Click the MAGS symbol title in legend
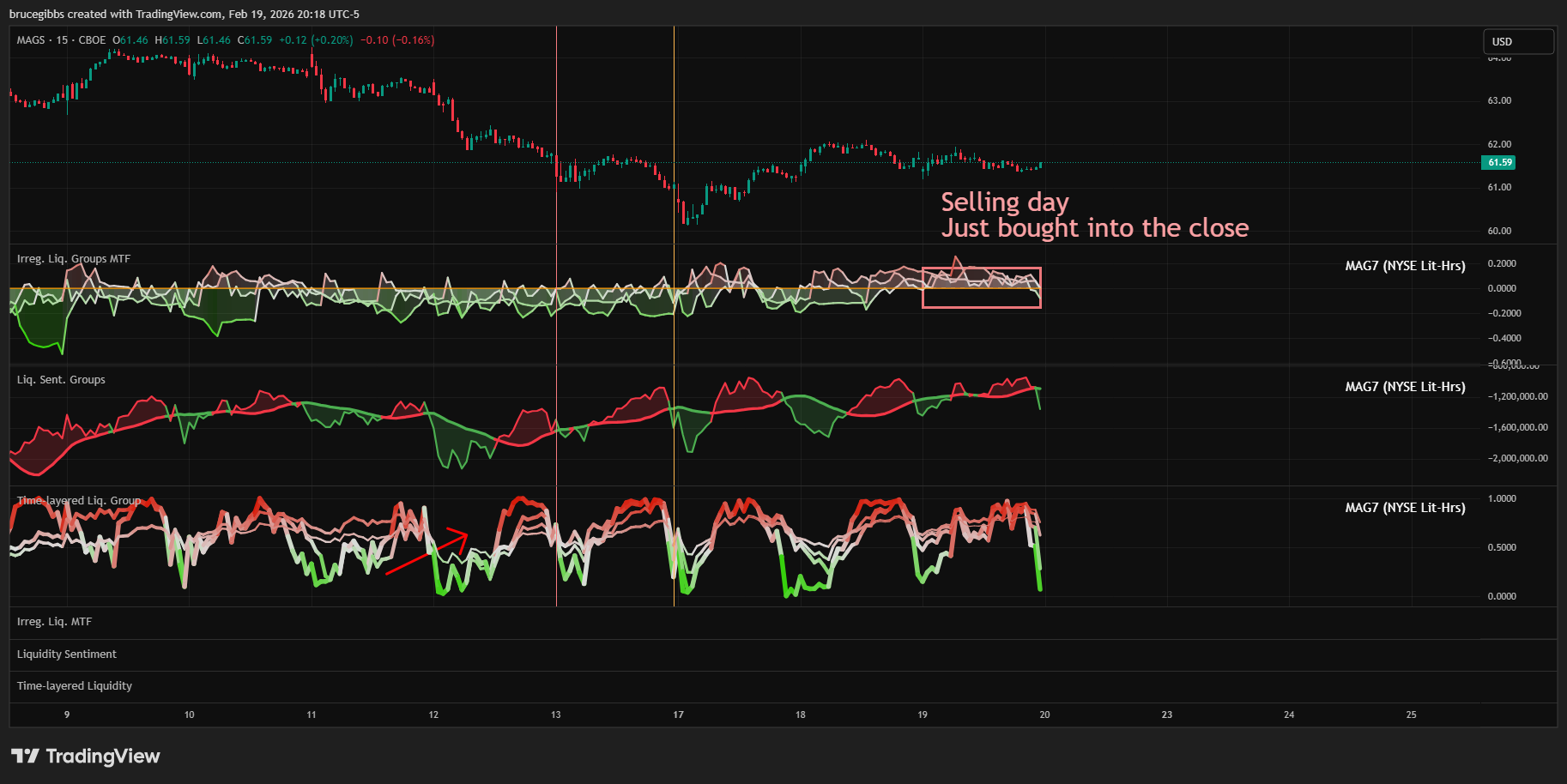The height and width of the screenshot is (784, 1567). click(x=31, y=40)
